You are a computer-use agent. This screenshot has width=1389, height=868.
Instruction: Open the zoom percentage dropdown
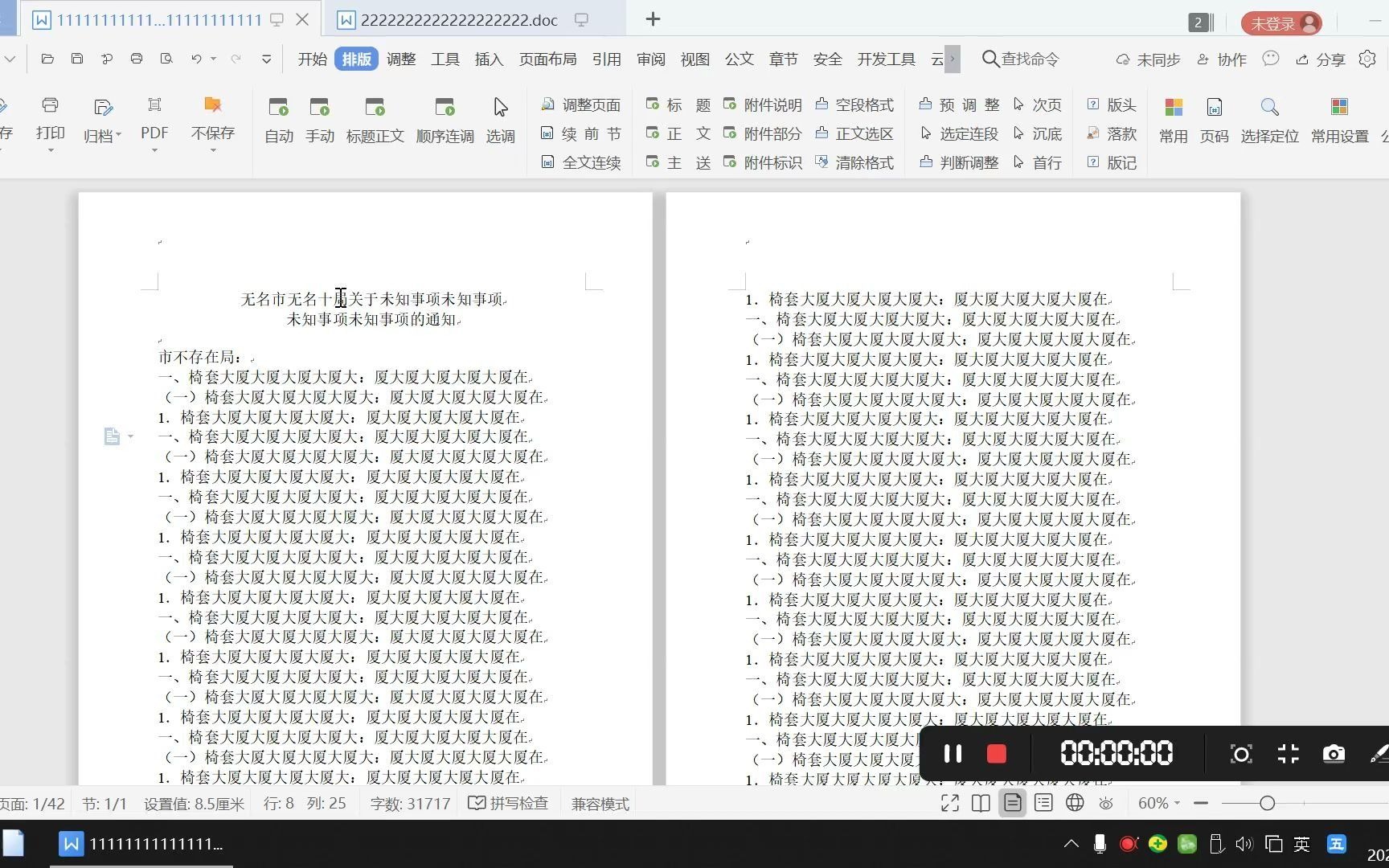tap(1158, 803)
